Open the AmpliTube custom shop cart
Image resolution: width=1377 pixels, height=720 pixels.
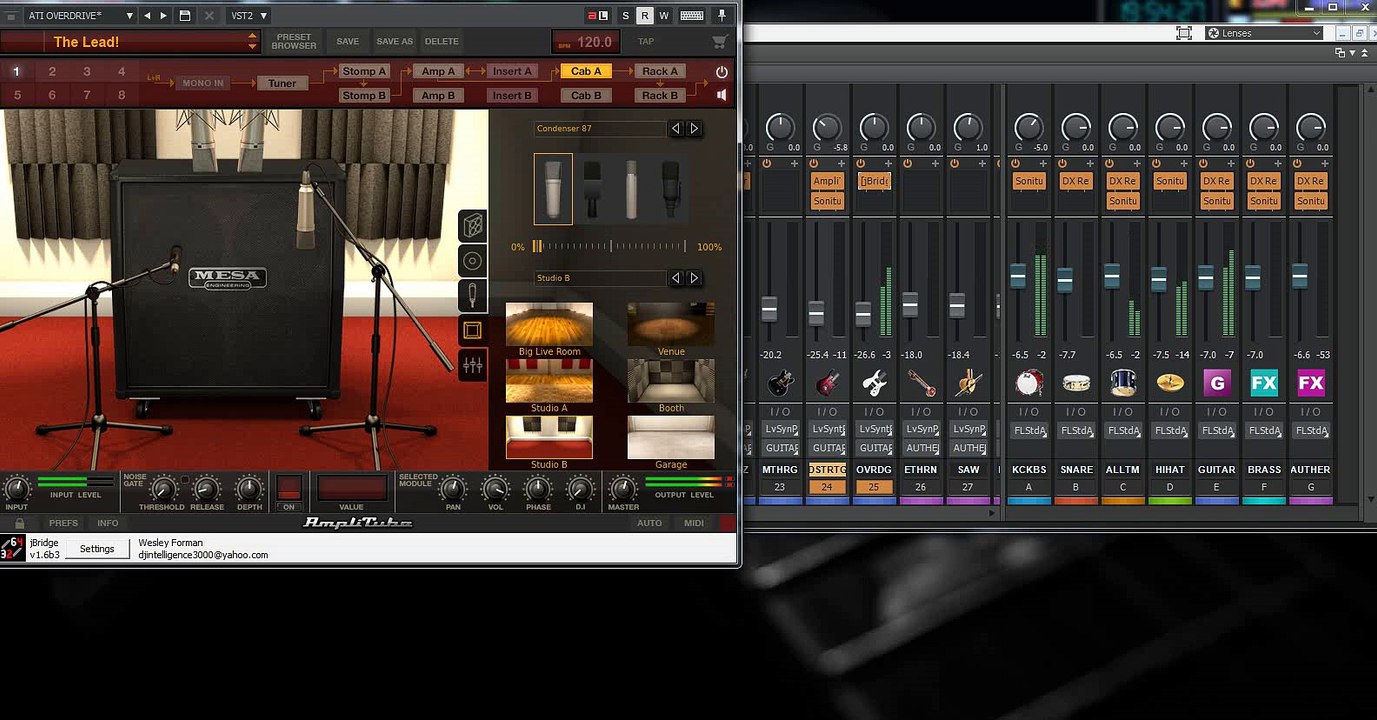(x=718, y=42)
